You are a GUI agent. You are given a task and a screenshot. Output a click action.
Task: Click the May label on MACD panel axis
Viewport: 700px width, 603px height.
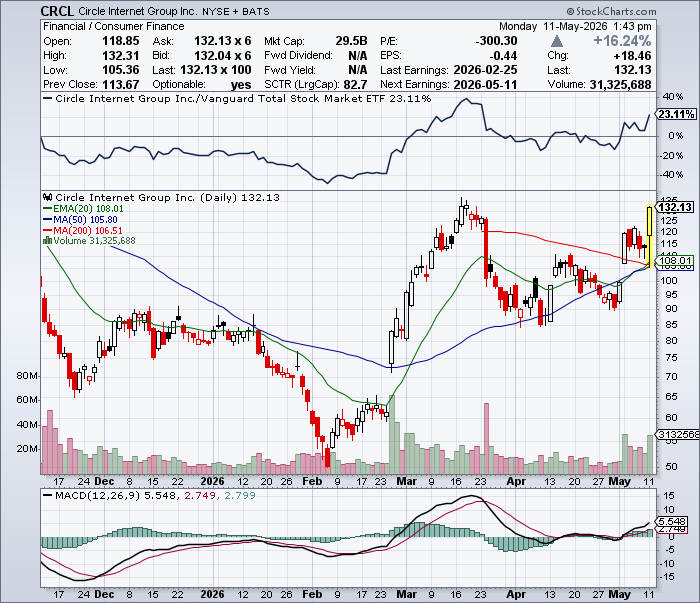coord(620,594)
